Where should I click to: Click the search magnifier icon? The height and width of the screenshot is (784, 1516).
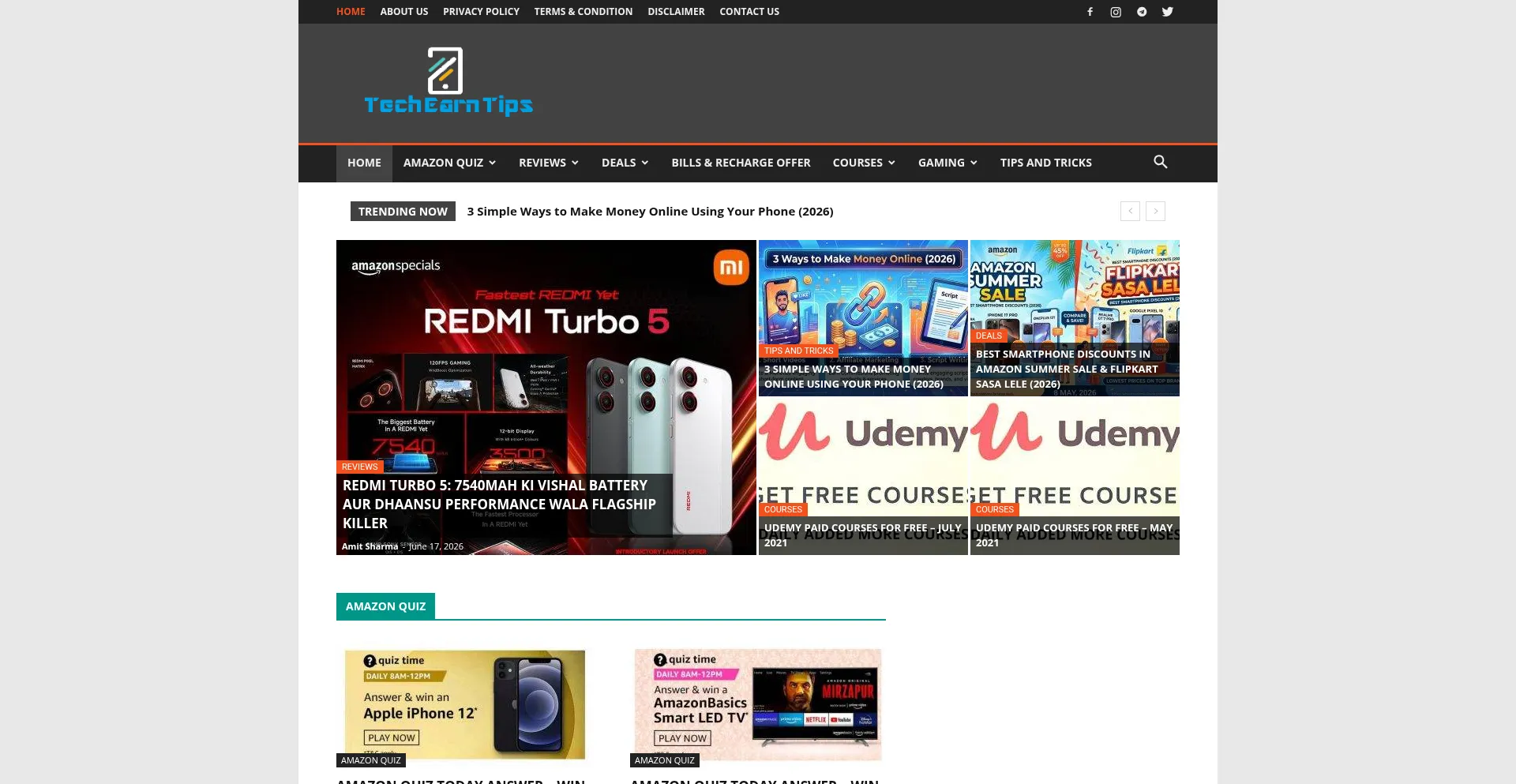coord(1160,162)
